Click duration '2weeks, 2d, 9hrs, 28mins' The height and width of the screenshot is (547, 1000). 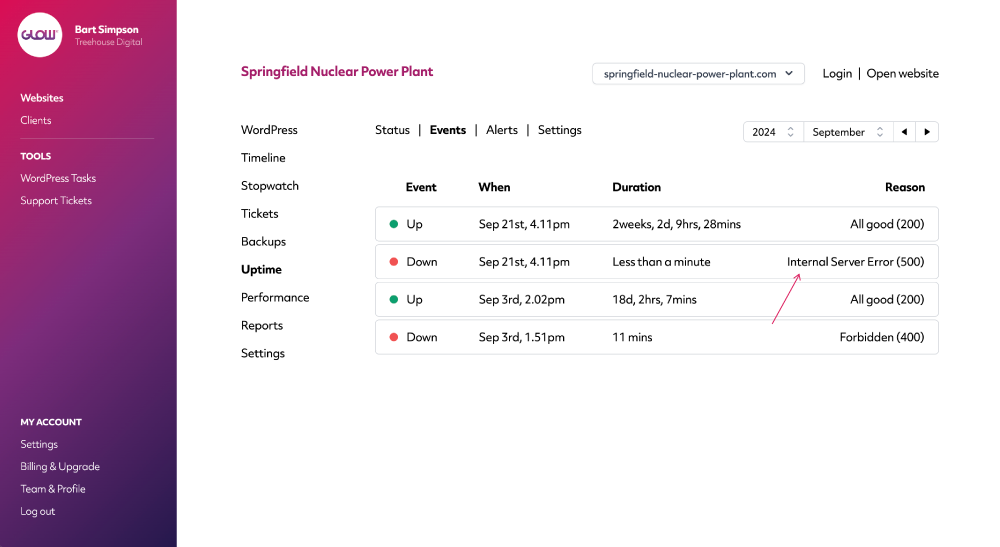click(x=677, y=224)
